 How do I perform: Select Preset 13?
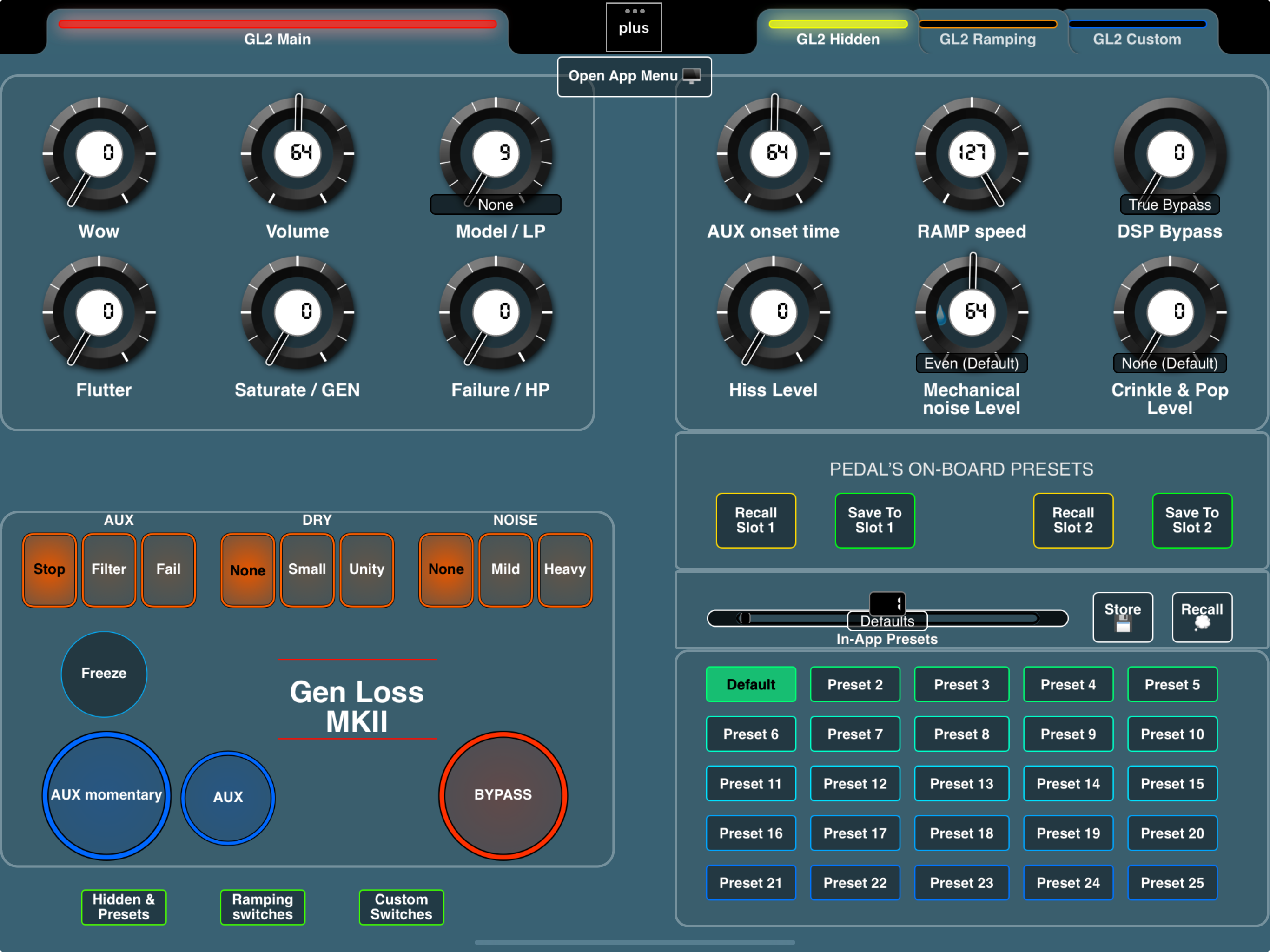(x=962, y=784)
